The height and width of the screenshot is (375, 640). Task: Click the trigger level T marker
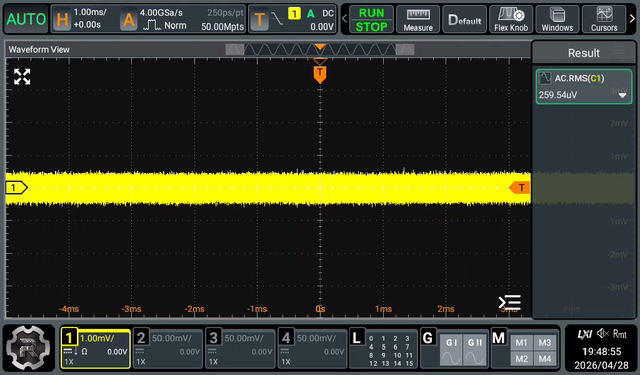(x=520, y=188)
